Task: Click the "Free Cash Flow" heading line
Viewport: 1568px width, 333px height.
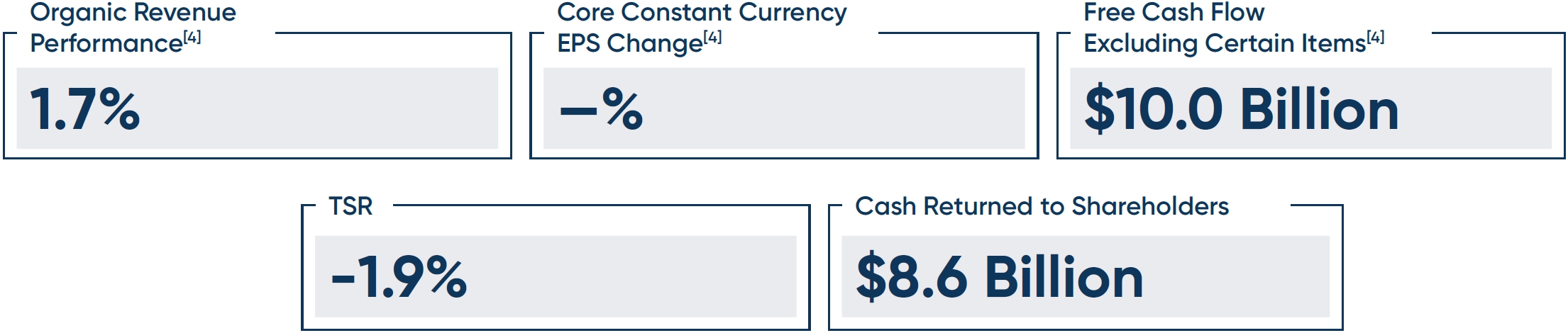Action: 1174,12
